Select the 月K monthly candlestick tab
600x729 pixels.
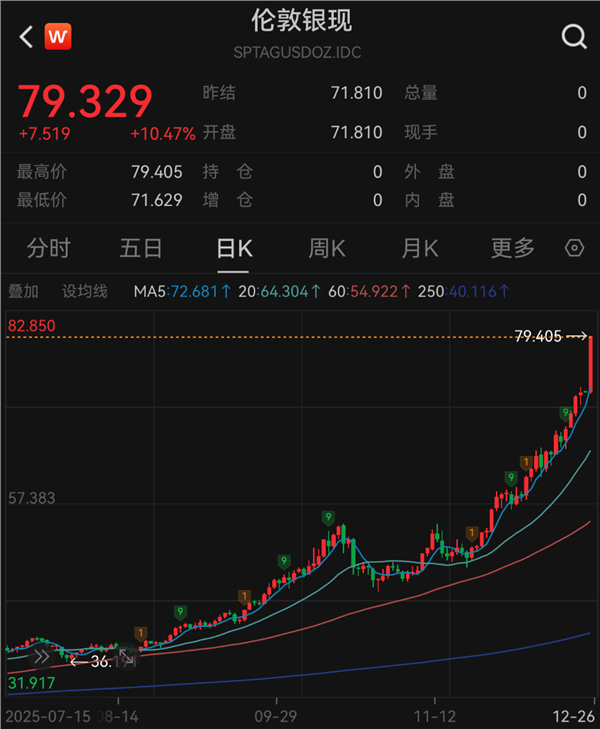(x=419, y=248)
